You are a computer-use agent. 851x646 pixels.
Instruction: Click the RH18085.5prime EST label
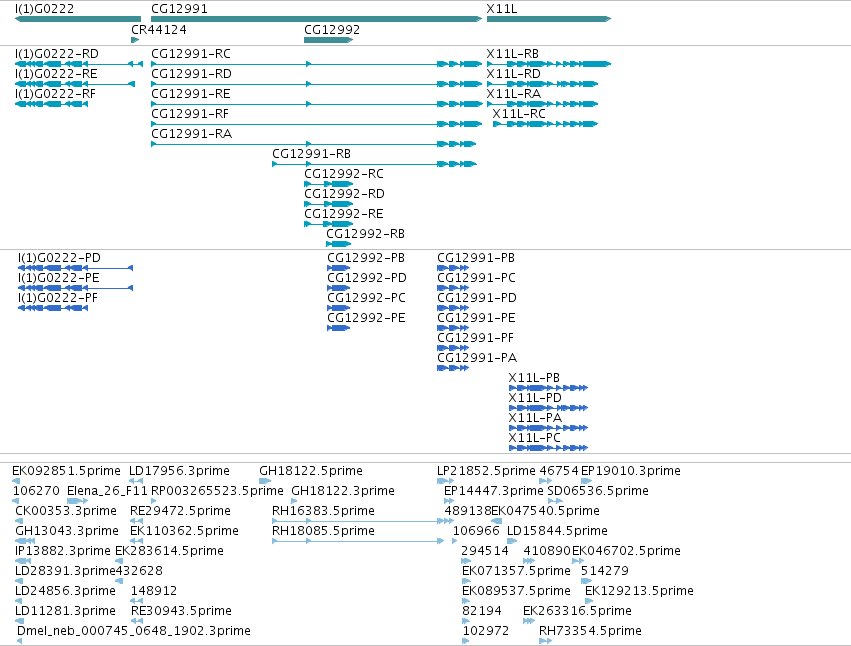pyautogui.click(x=323, y=531)
